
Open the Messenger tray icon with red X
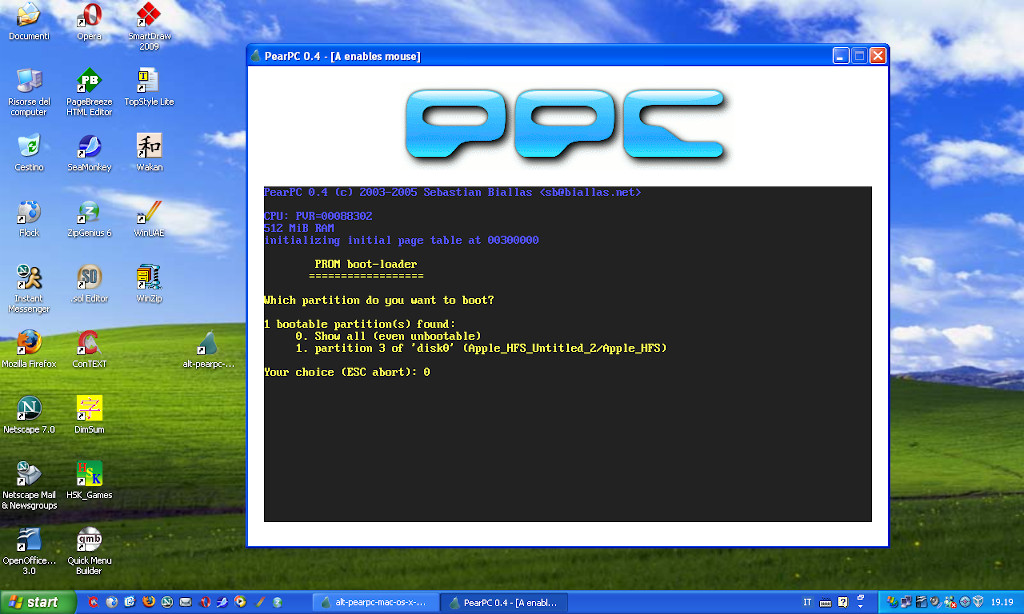[x=950, y=602]
